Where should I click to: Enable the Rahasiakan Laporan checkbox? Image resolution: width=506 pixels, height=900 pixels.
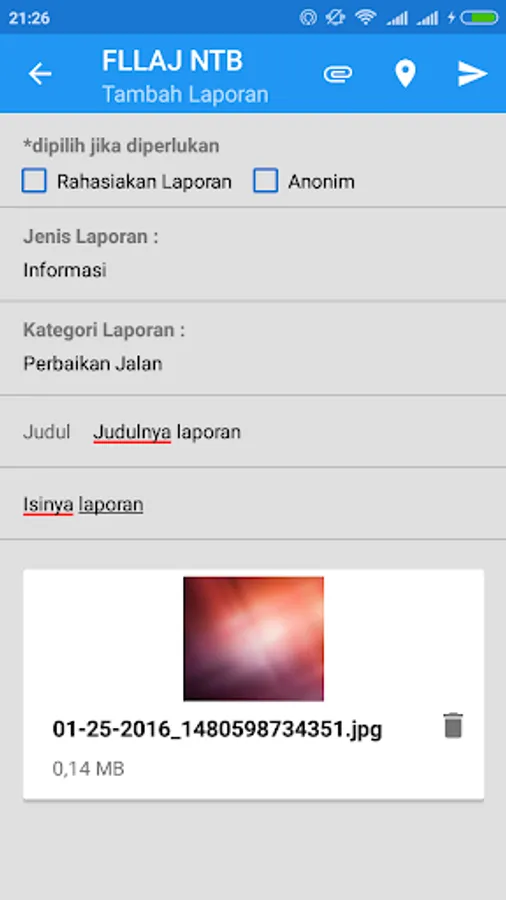34,181
